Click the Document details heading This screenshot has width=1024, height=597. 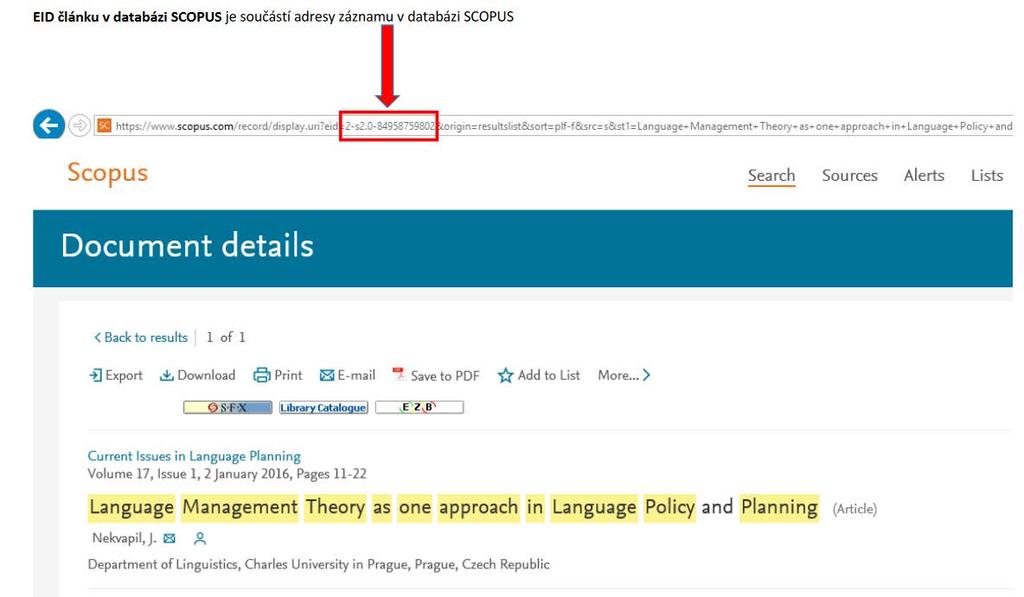[x=187, y=246]
